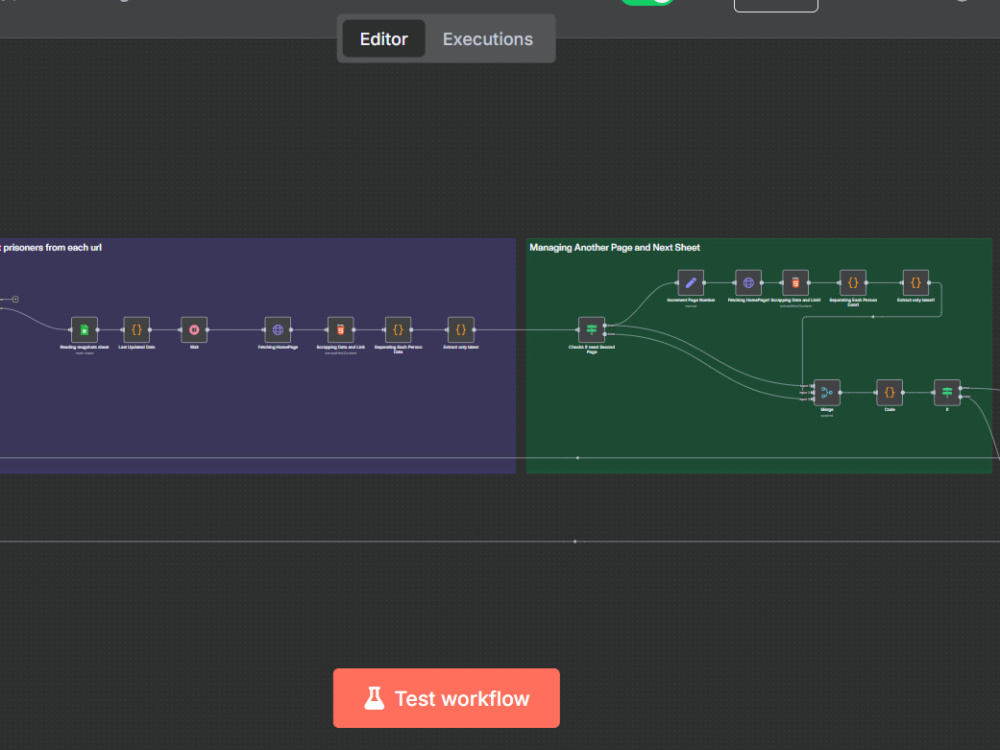Screen dimensions: 1000x750
Task: Select the Code node after Merge
Action: (890, 392)
